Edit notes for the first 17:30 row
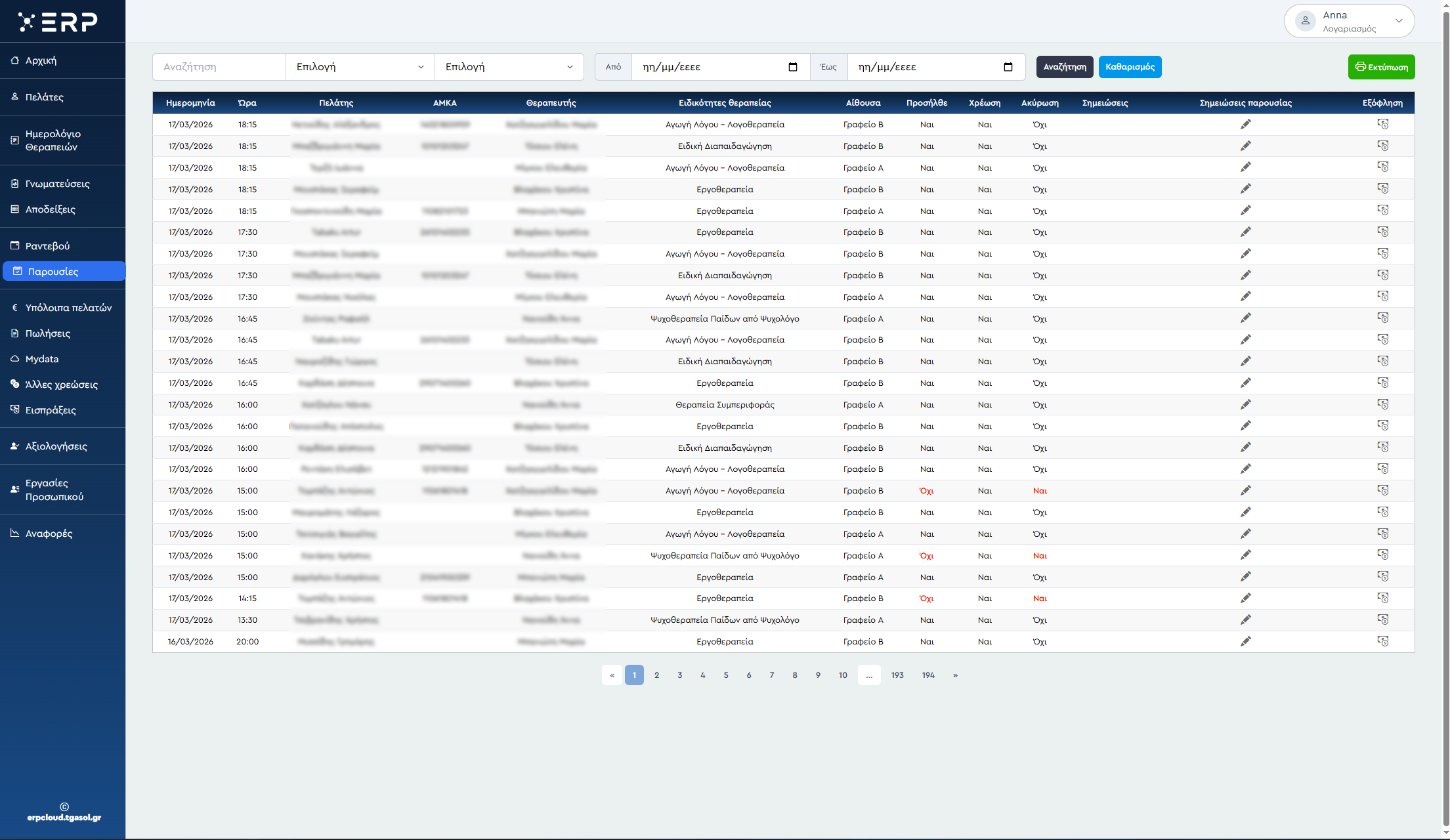The height and width of the screenshot is (840, 1450). tap(1245, 232)
